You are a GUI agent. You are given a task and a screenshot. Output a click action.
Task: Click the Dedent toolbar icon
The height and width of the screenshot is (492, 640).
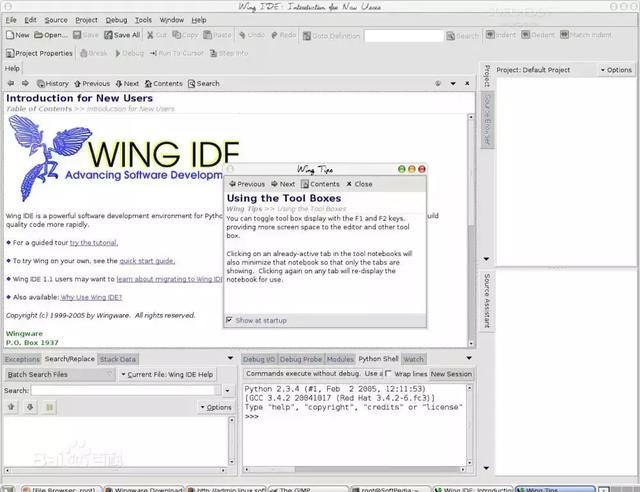tap(538, 35)
